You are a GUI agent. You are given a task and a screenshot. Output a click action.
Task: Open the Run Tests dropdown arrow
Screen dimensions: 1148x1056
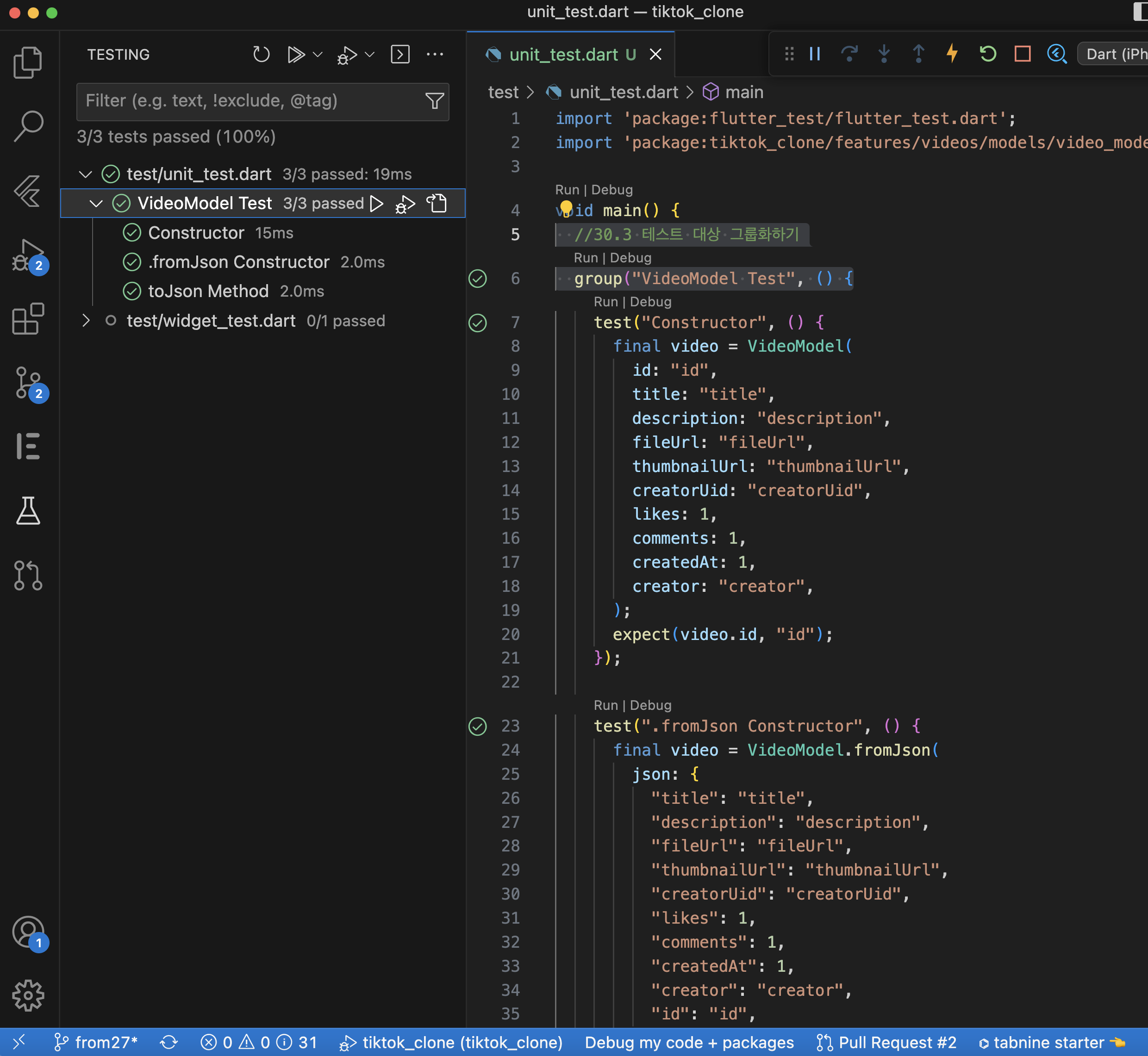318,54
